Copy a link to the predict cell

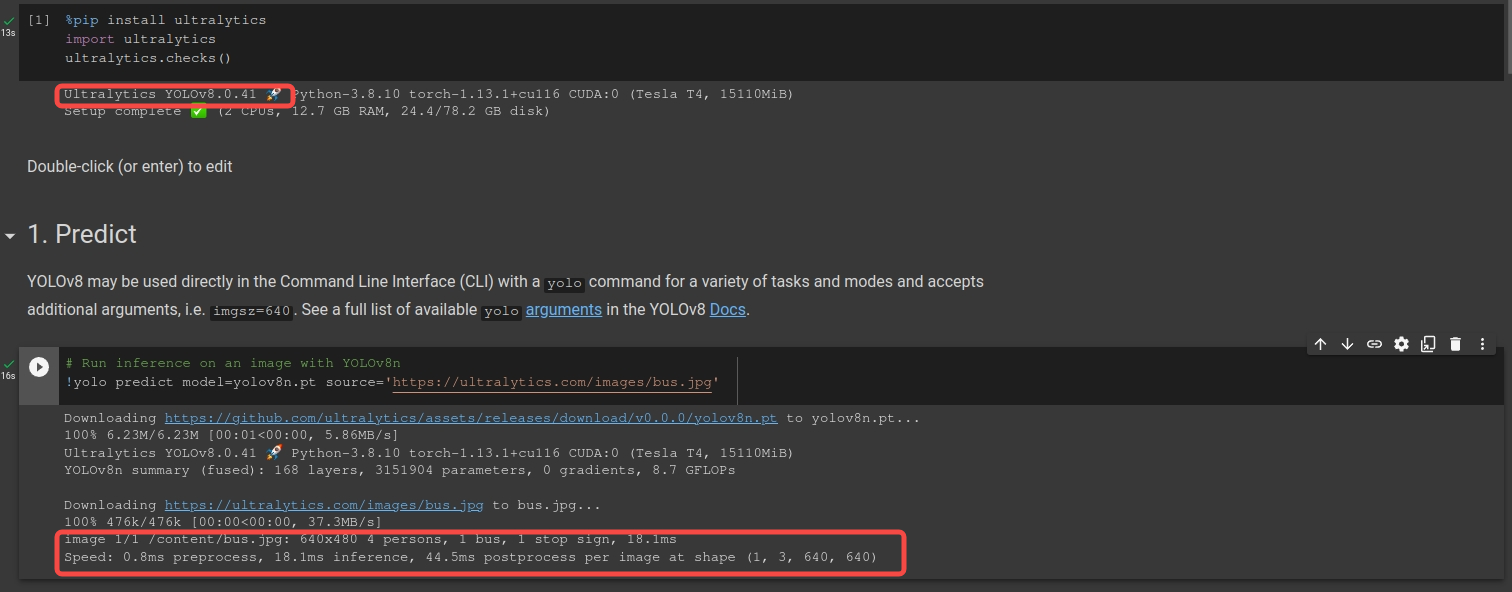tap(1375, 344)
